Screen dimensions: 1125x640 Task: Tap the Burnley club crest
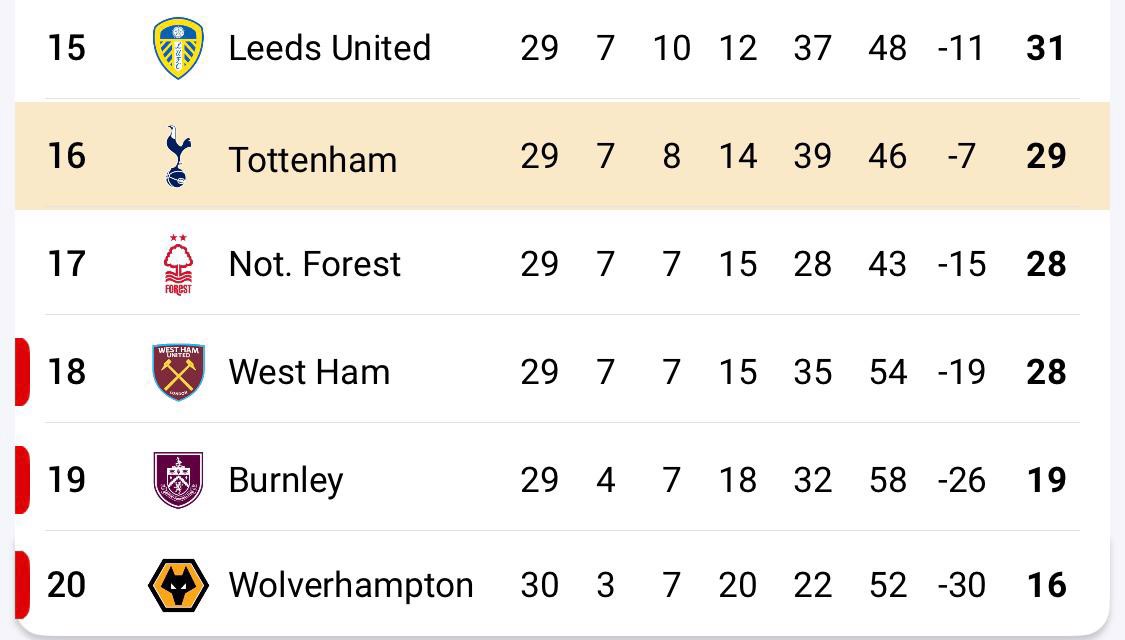point(178,480)
